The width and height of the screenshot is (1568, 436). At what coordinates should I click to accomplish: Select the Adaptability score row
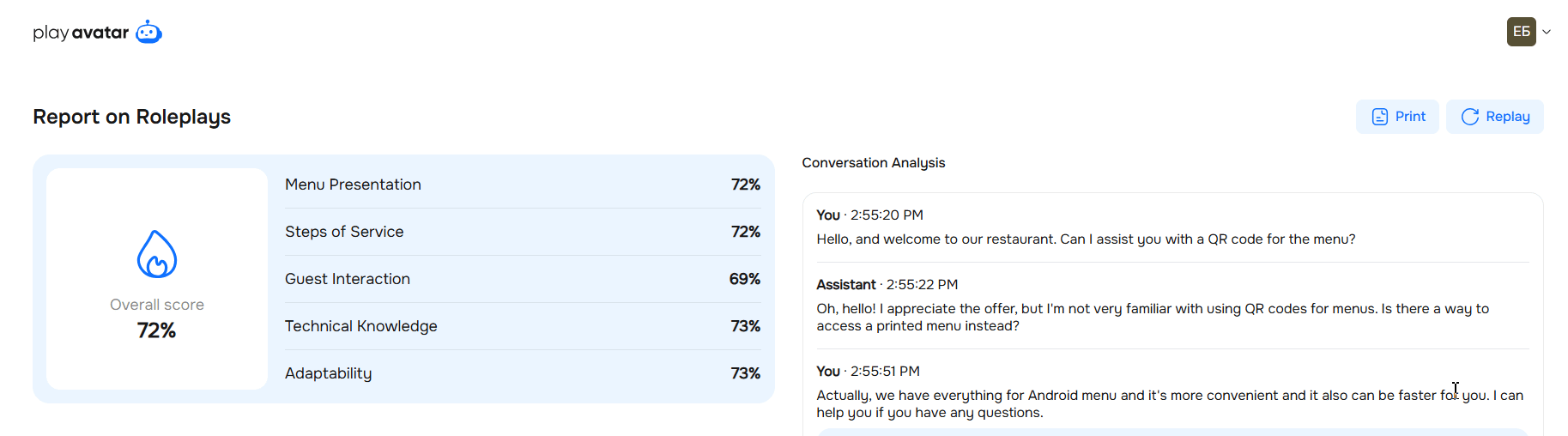[522, 373]
